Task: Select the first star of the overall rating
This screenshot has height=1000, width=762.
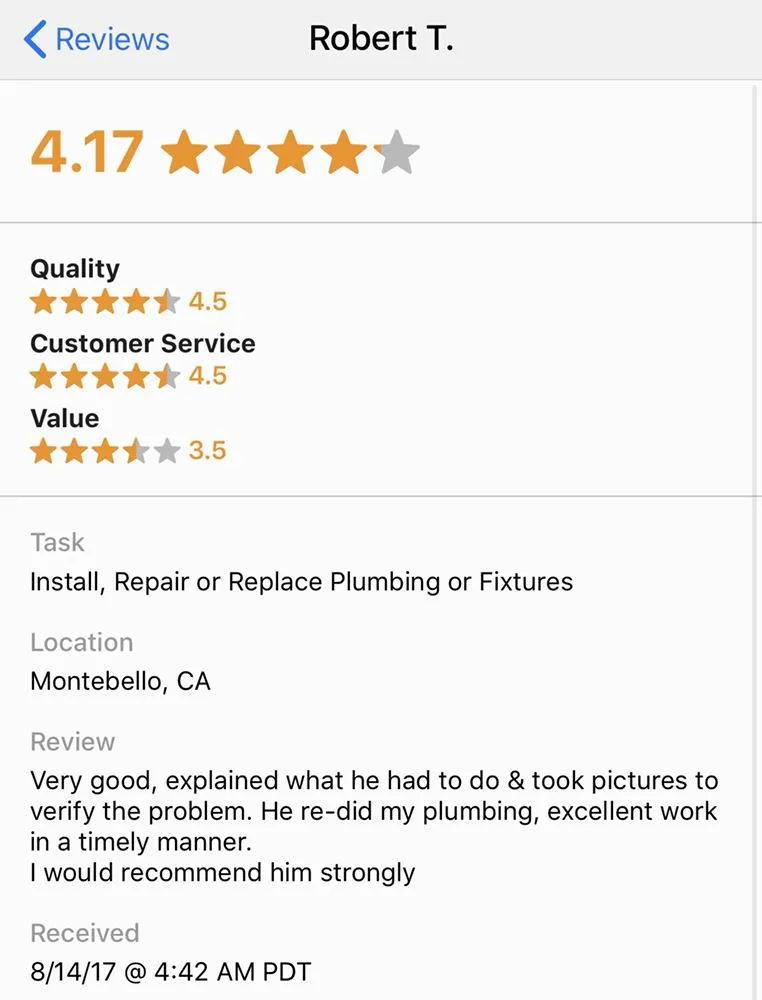Action: click(x=187, y=152)
